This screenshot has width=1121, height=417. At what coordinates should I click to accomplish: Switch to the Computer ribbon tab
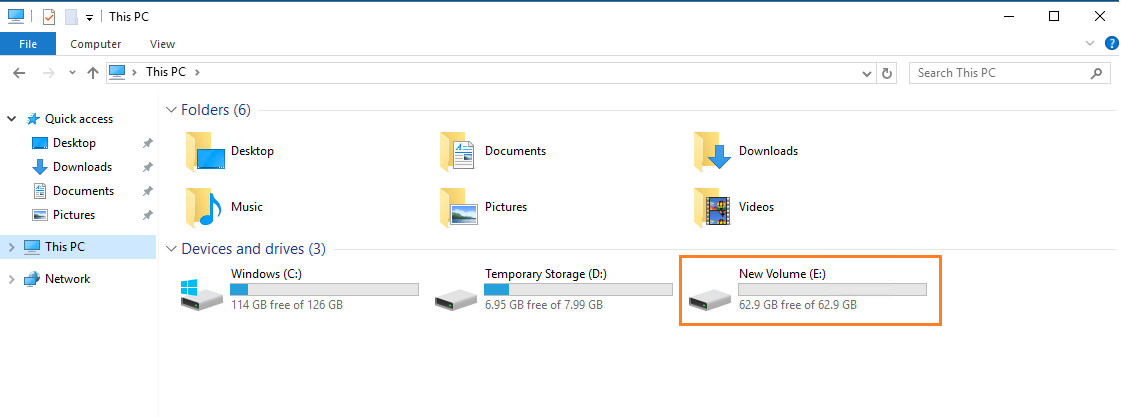click(96, 44)
